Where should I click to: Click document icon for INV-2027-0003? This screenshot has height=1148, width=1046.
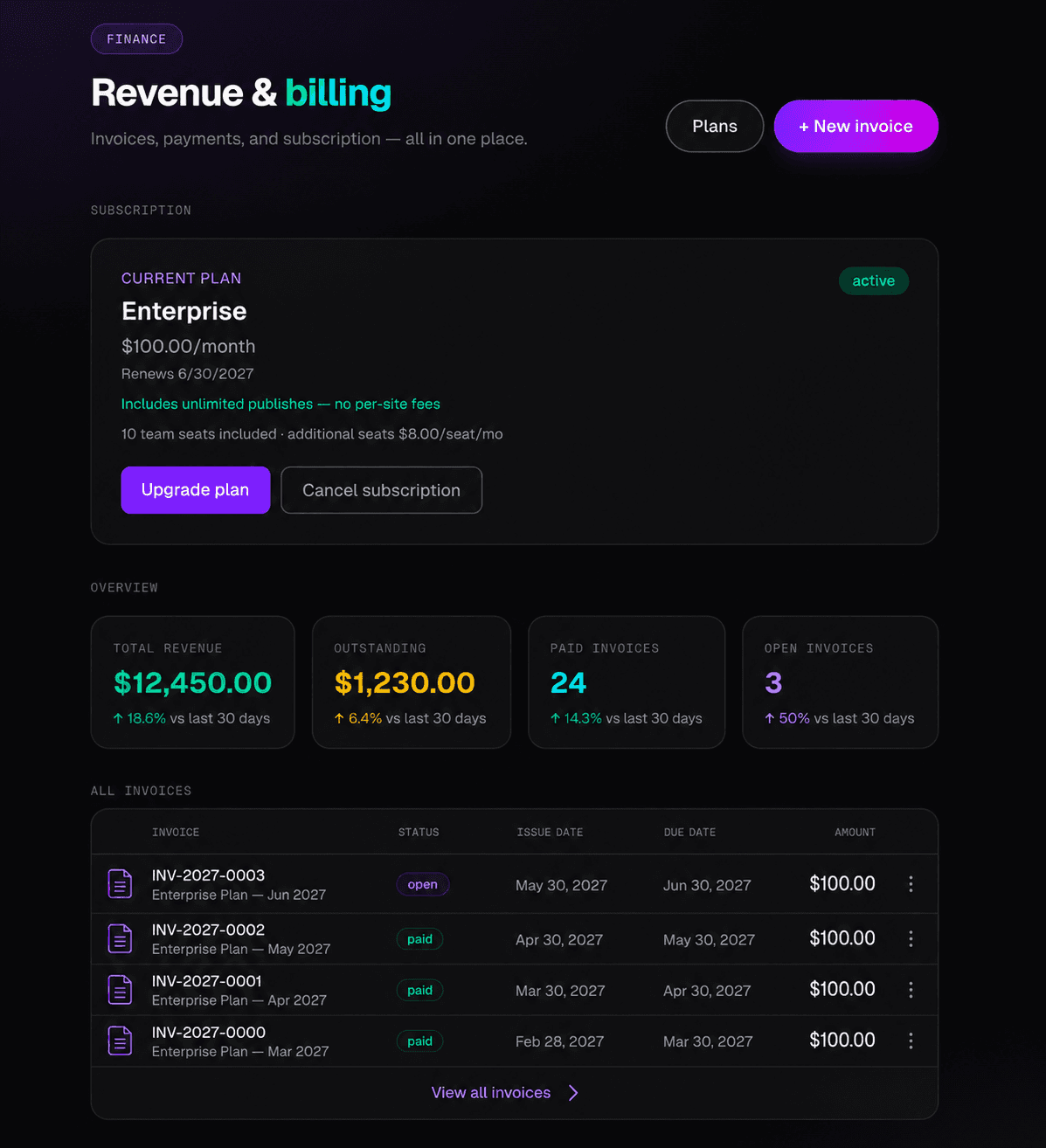click(120, 884)
